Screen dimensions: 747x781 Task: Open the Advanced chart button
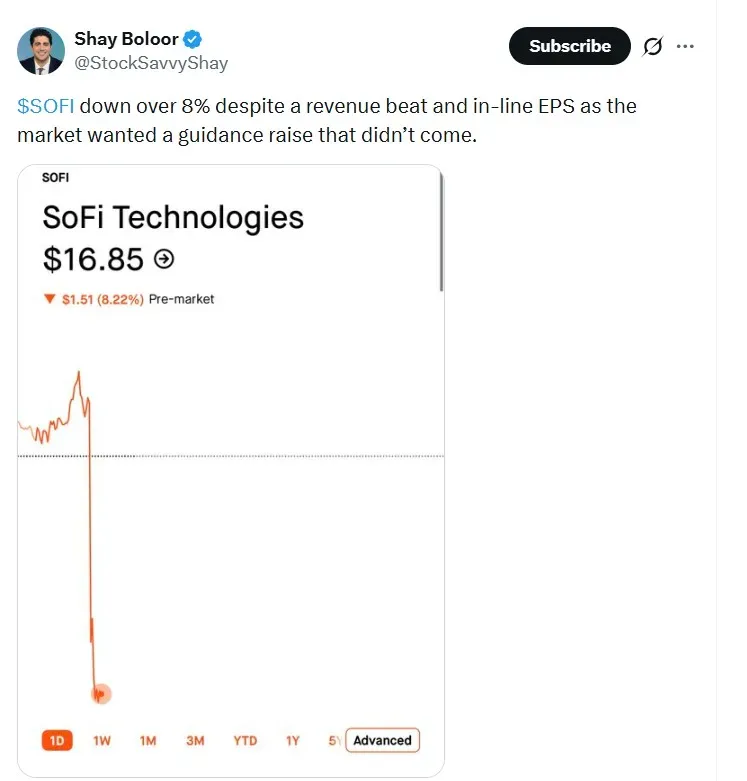tap(382, 740)
